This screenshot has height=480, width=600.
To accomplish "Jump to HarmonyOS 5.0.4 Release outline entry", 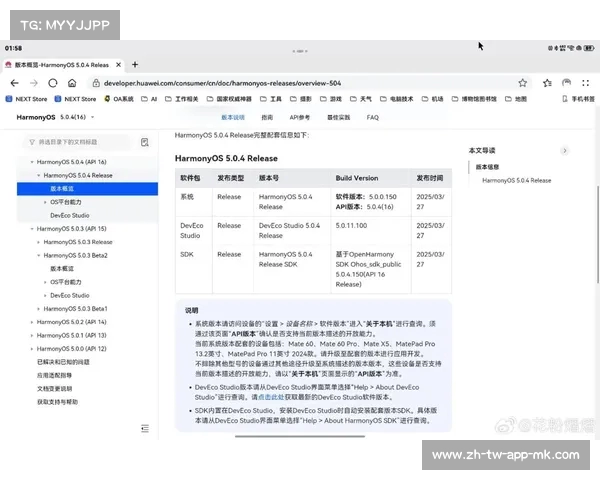I will click(517, 181).
